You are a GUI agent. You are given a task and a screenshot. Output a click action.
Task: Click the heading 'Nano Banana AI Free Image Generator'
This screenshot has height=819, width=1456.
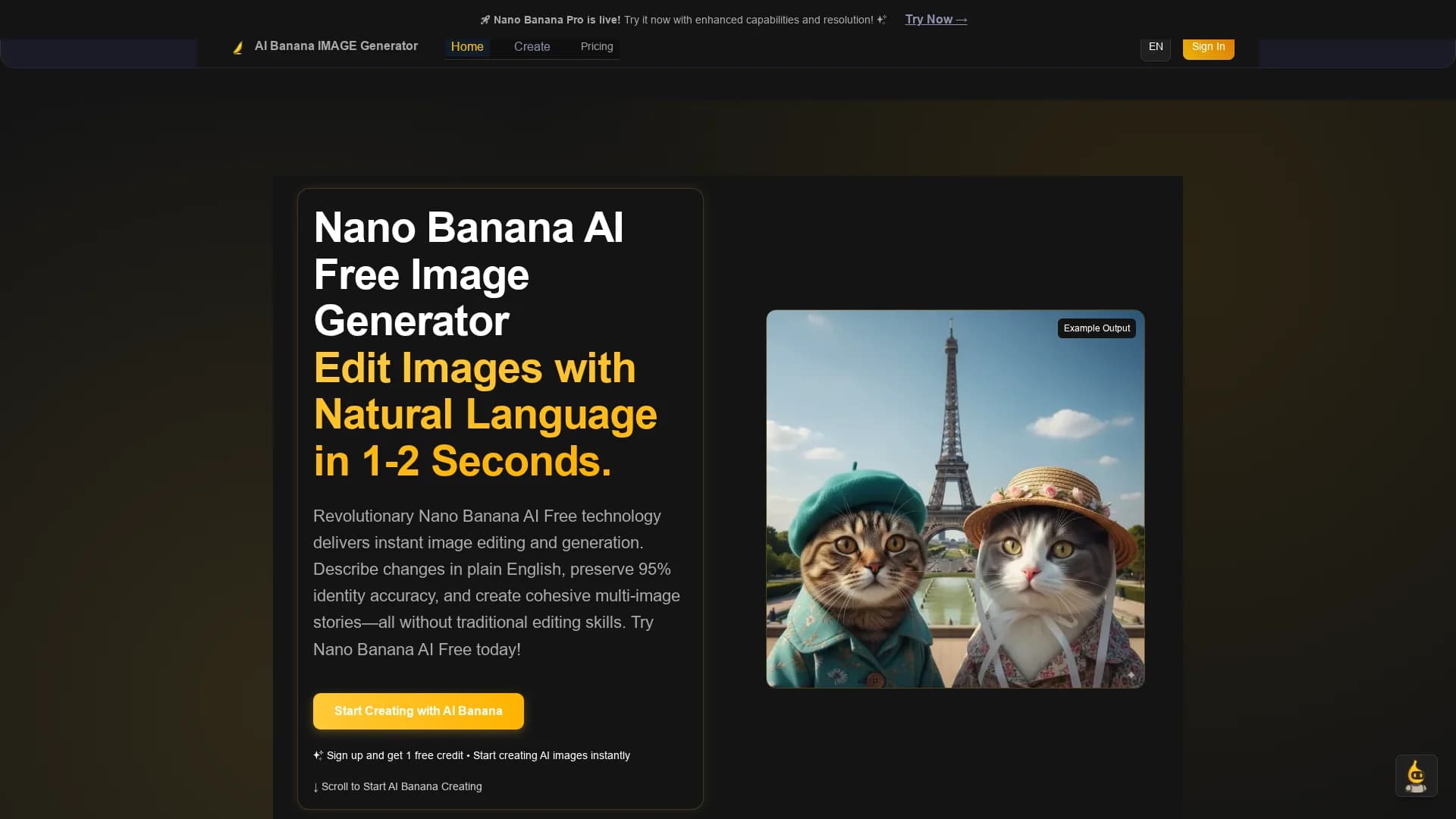tap(469, 274)
